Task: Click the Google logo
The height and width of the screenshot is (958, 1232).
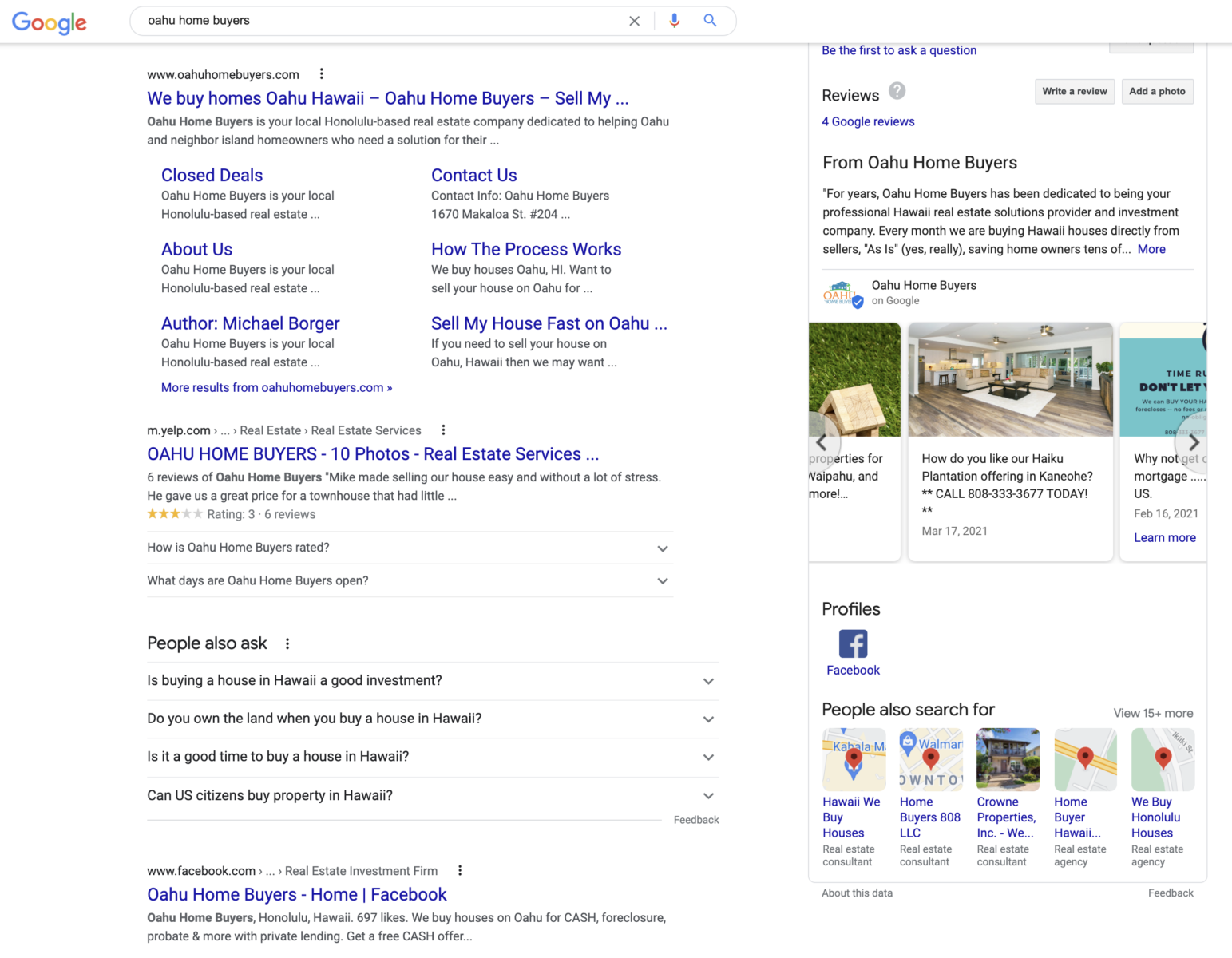Action: pos(49,22)
